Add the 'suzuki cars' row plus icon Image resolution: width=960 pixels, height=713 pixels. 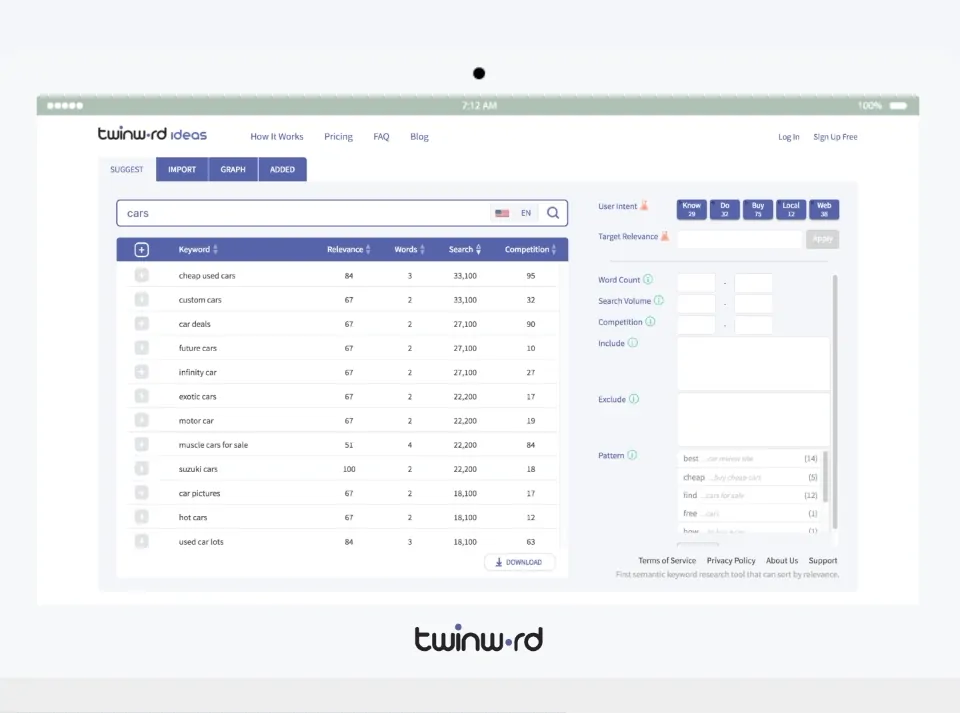tap(141, 469)
